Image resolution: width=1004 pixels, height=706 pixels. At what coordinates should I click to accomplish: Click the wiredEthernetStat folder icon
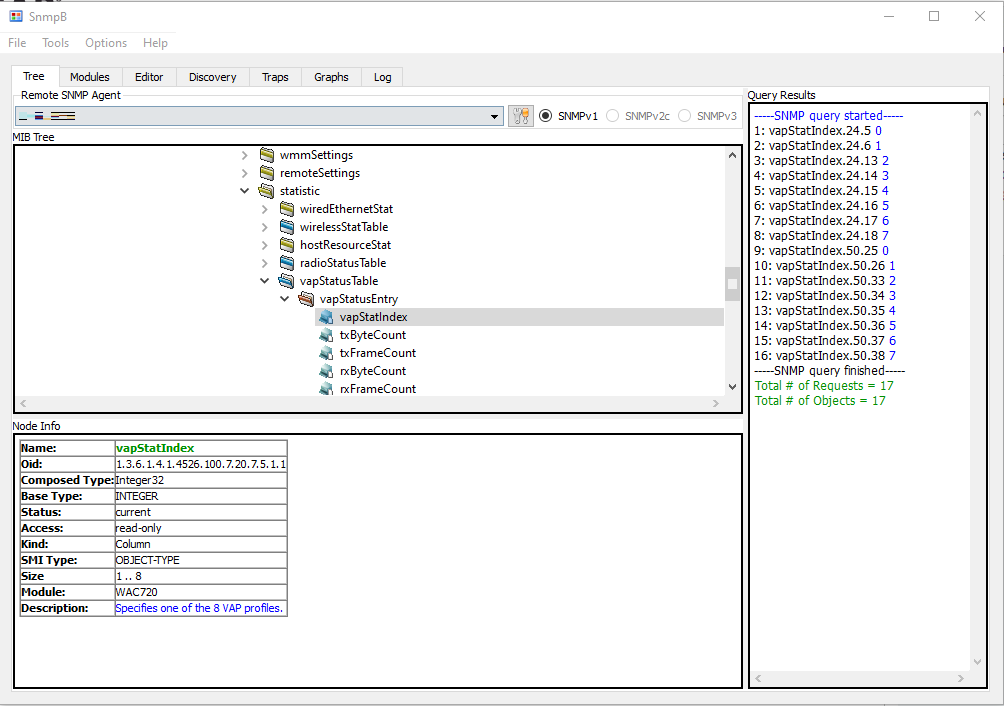tap(287, 208)
